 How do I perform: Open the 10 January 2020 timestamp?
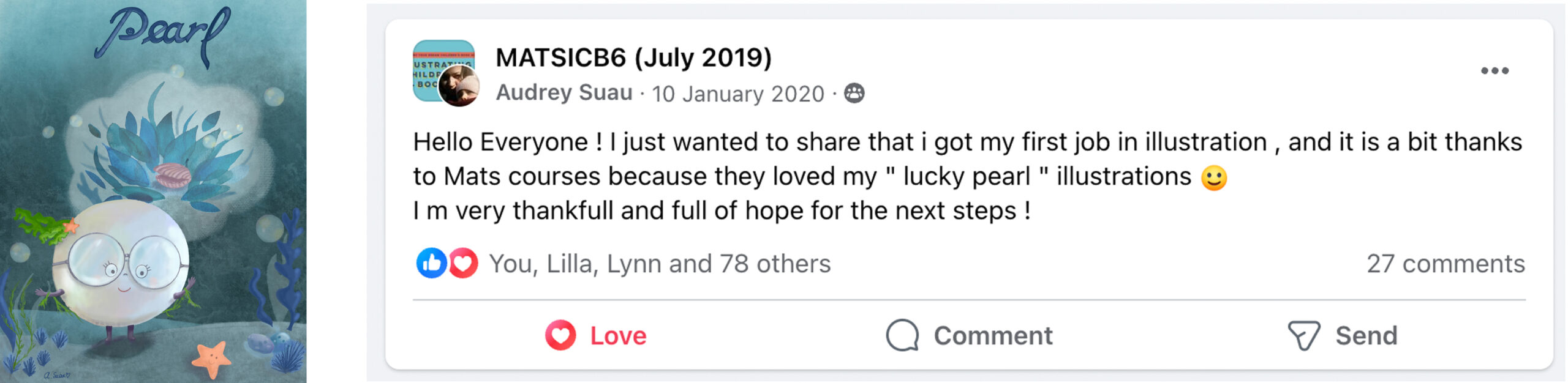click(737, 94)
